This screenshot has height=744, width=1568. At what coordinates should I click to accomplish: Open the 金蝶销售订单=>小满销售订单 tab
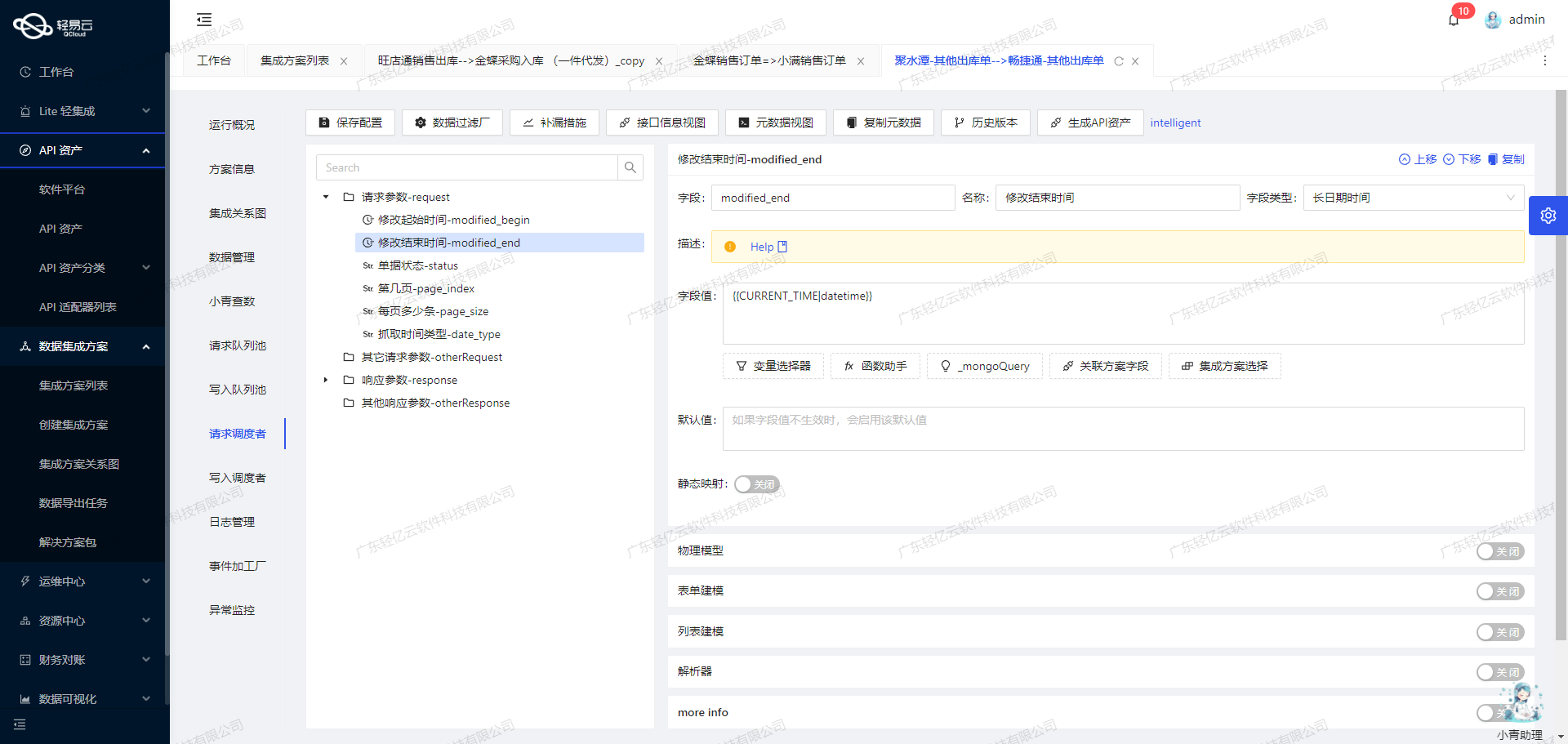[768, 60]
